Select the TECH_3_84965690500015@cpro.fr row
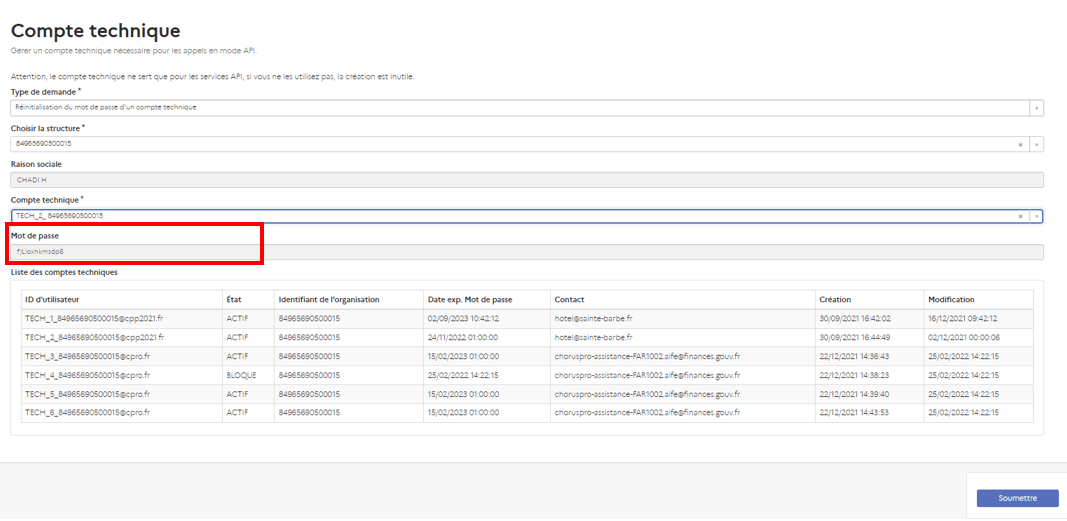 [88, 357]
